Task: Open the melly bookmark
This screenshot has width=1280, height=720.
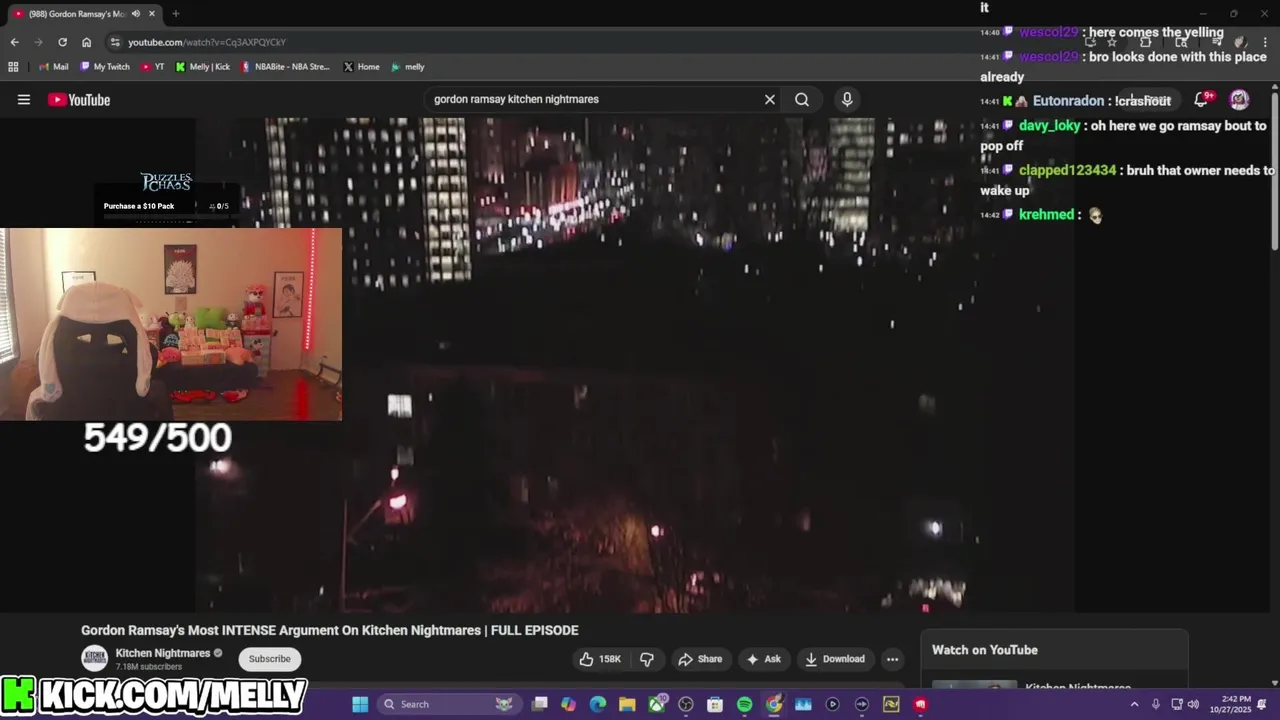Action: pos(408,67)
